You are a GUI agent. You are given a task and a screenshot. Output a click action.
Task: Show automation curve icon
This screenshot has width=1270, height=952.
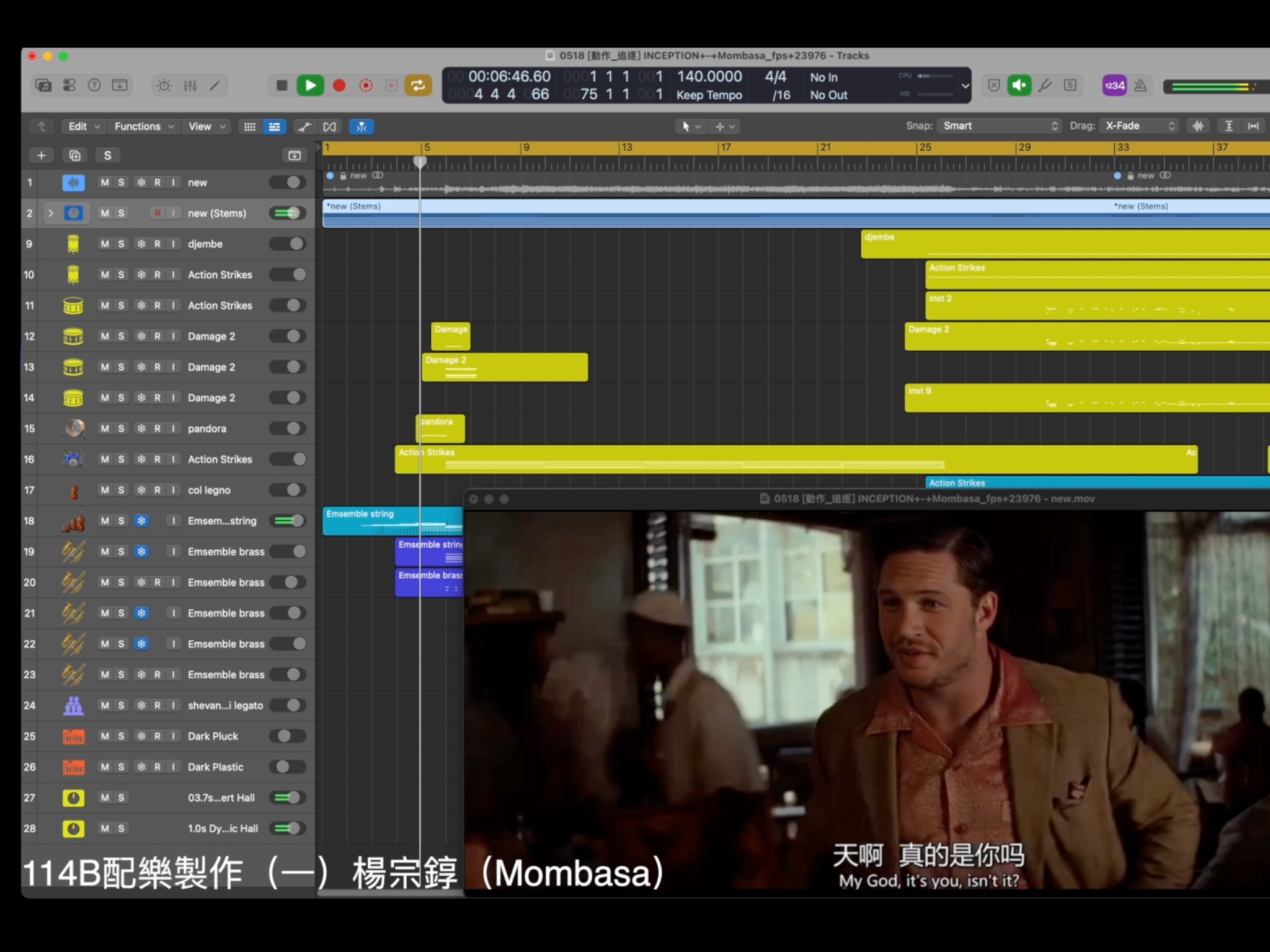[304, 127]
